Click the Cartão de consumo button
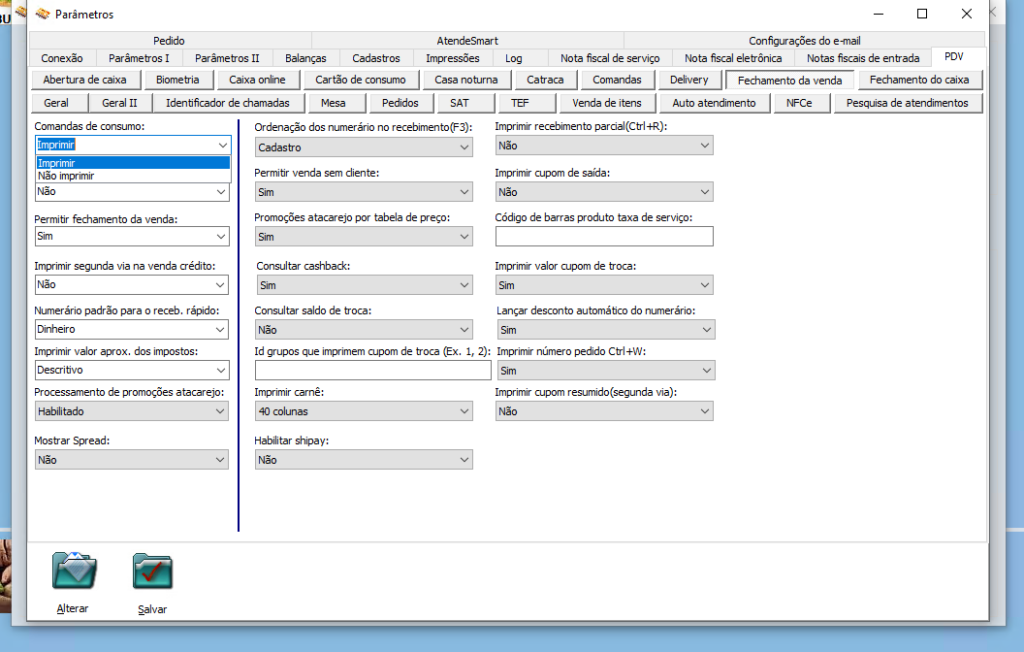Viewport: 1024px width, 652px height. pos(360,80)
